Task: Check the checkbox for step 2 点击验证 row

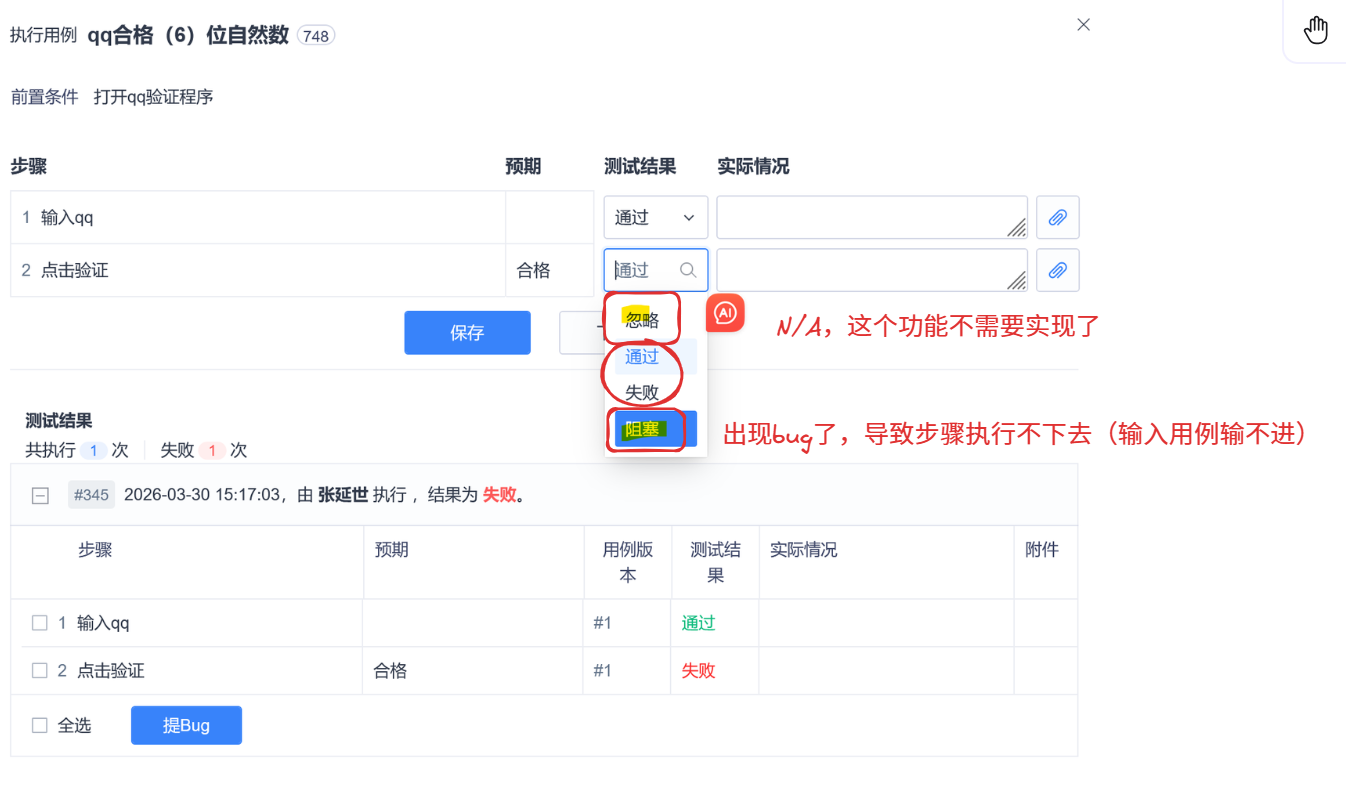Action: (40, 670)
